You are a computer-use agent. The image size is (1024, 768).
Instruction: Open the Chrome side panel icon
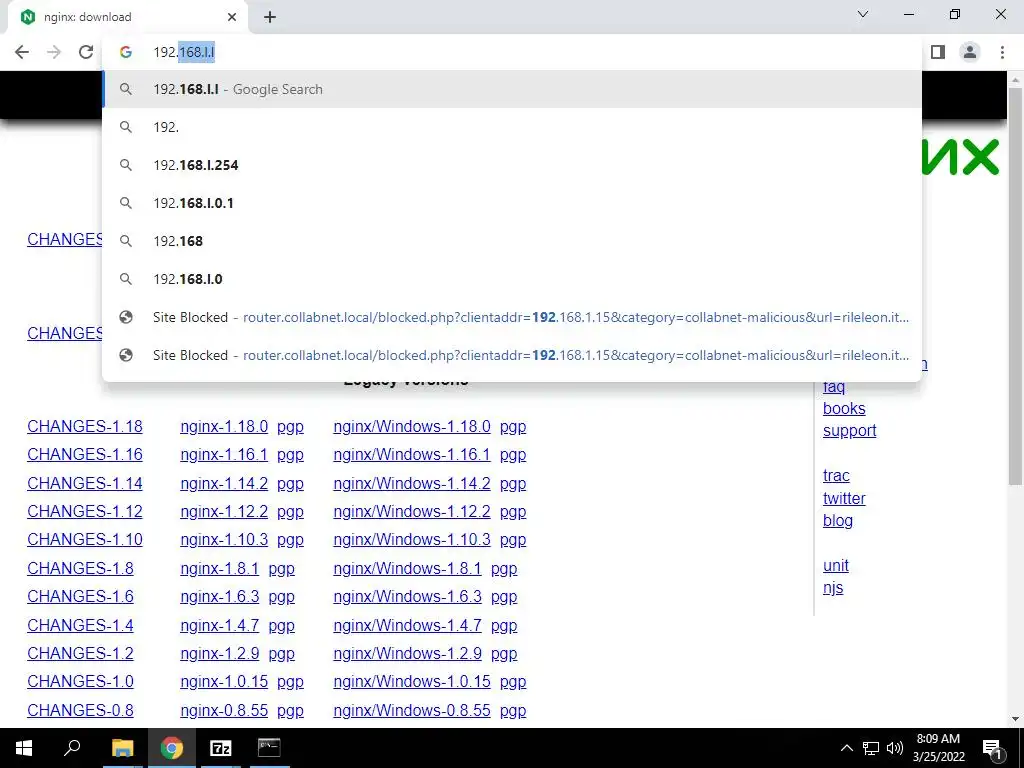pos(938,52)
